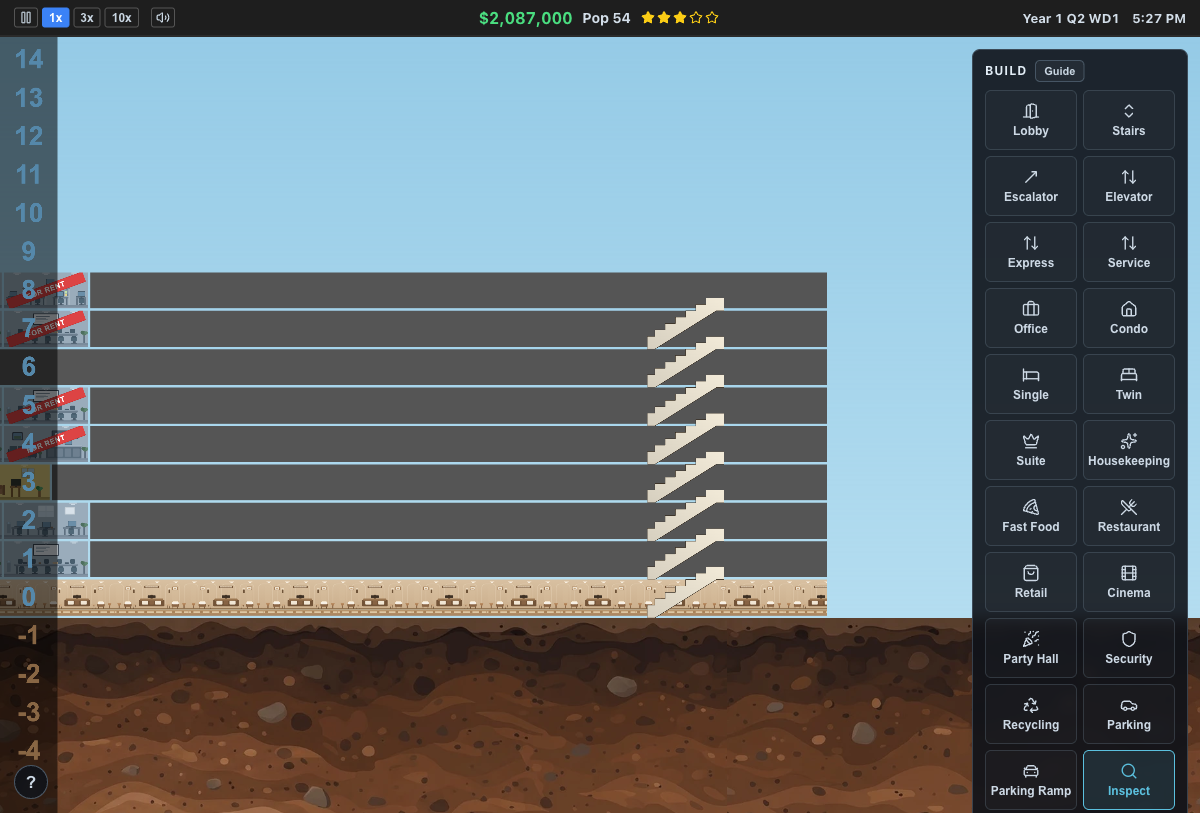This screenshot has height=813, width=1200.
Task: Click the money balance $2,087,000
Action: [526, 18]
